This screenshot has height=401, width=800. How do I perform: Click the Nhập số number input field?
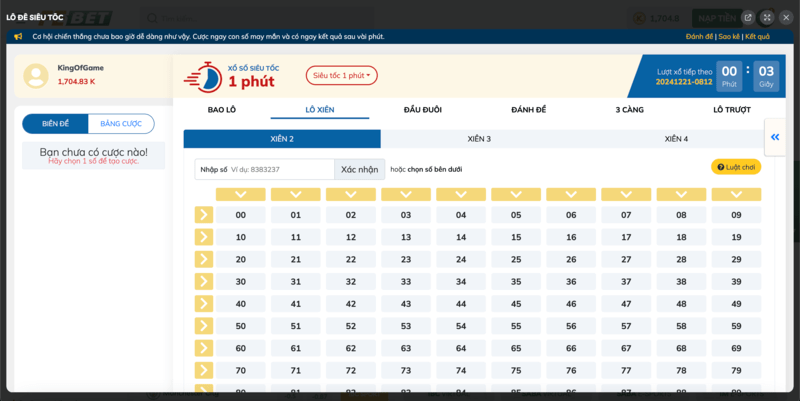click(280, 170)
